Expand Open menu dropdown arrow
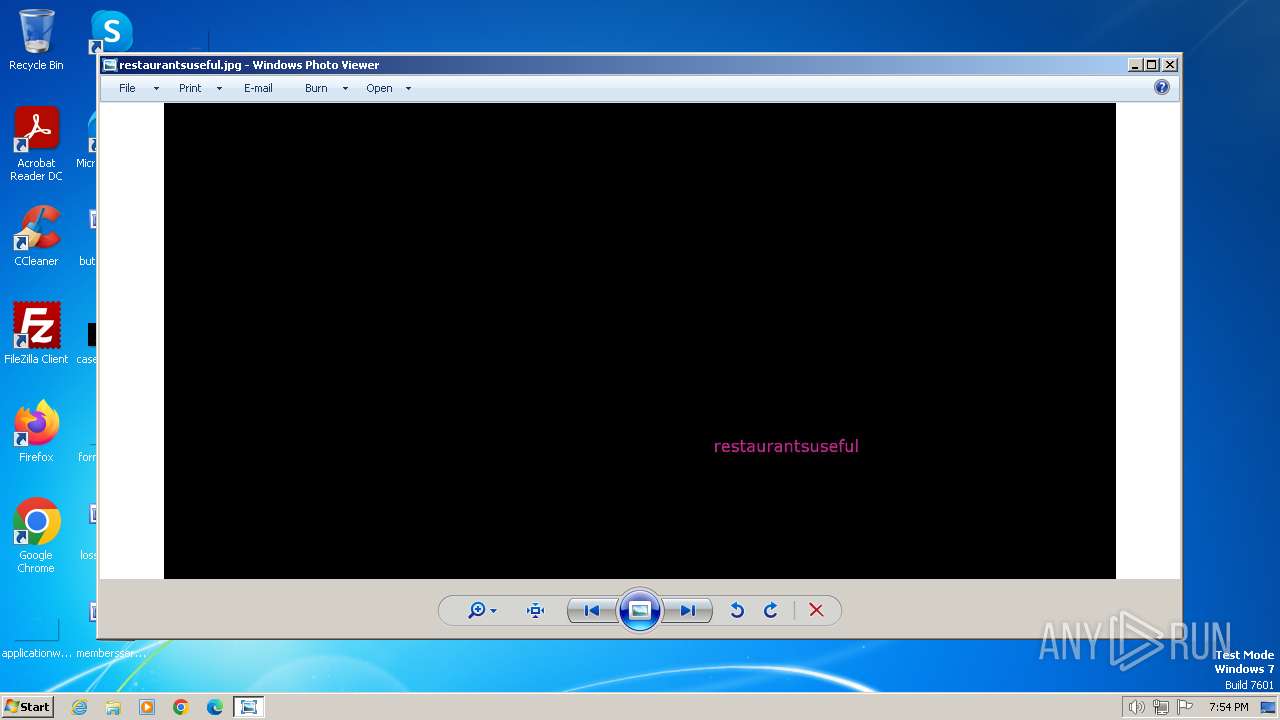The image size is (1280, 720). click(408, 89)
